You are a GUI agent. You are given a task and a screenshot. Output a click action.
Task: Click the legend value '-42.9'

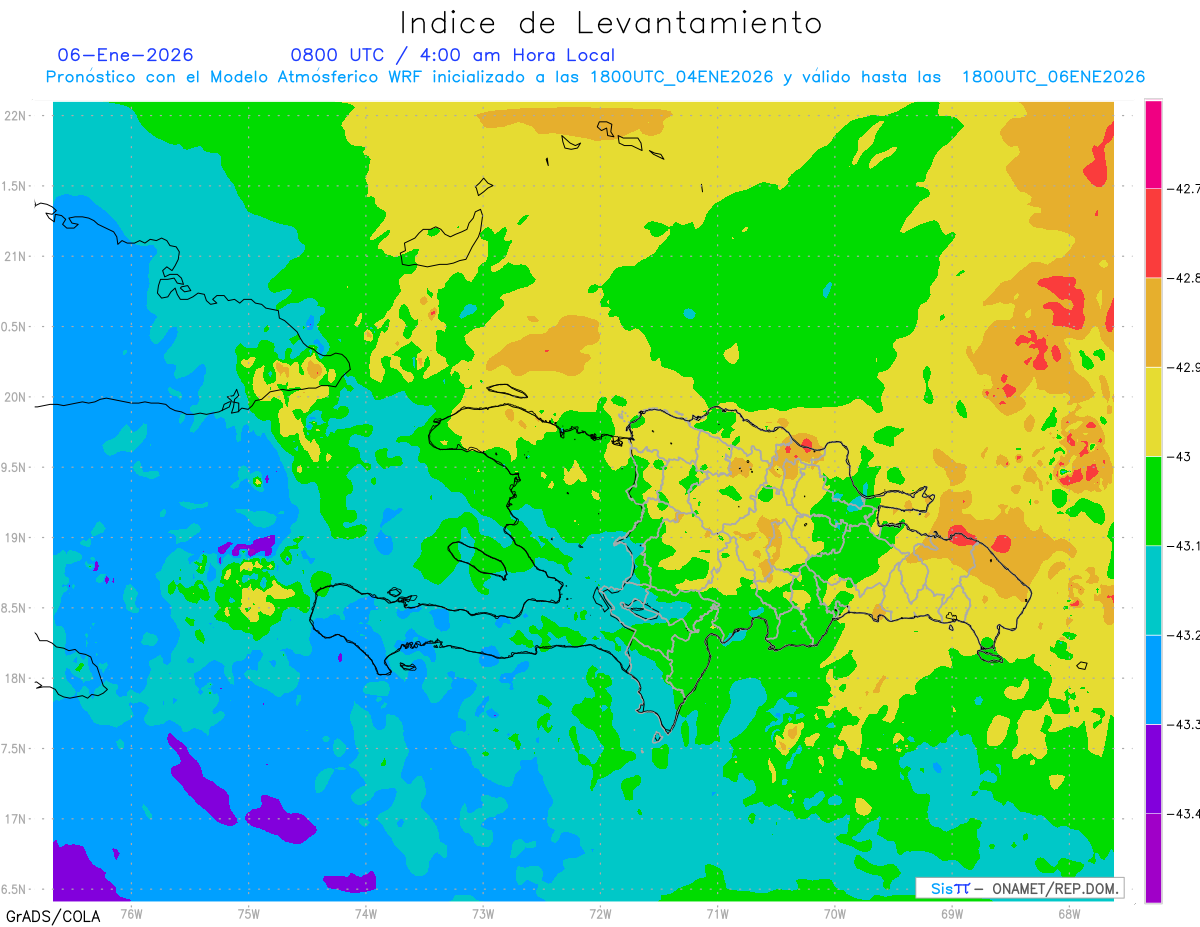pos(1184,367)
